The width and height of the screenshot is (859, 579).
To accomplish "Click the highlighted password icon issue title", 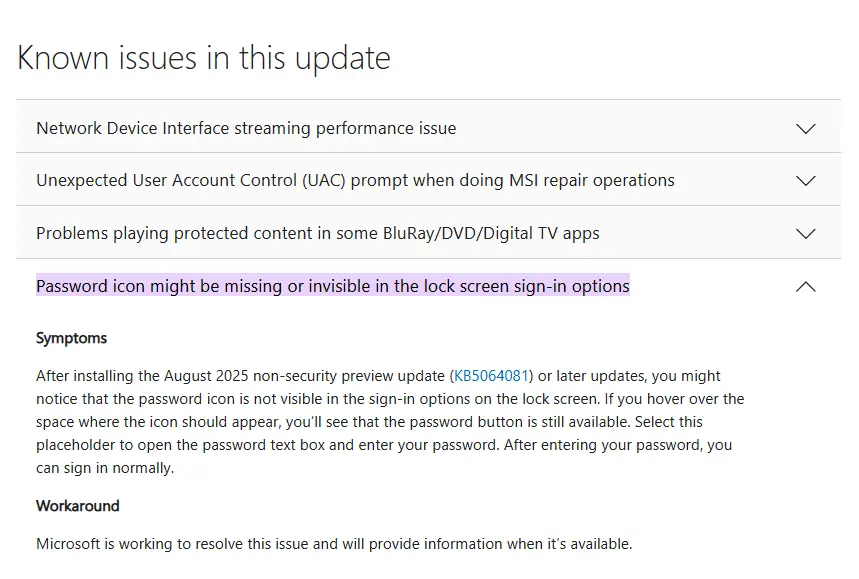I will (332, 286).
